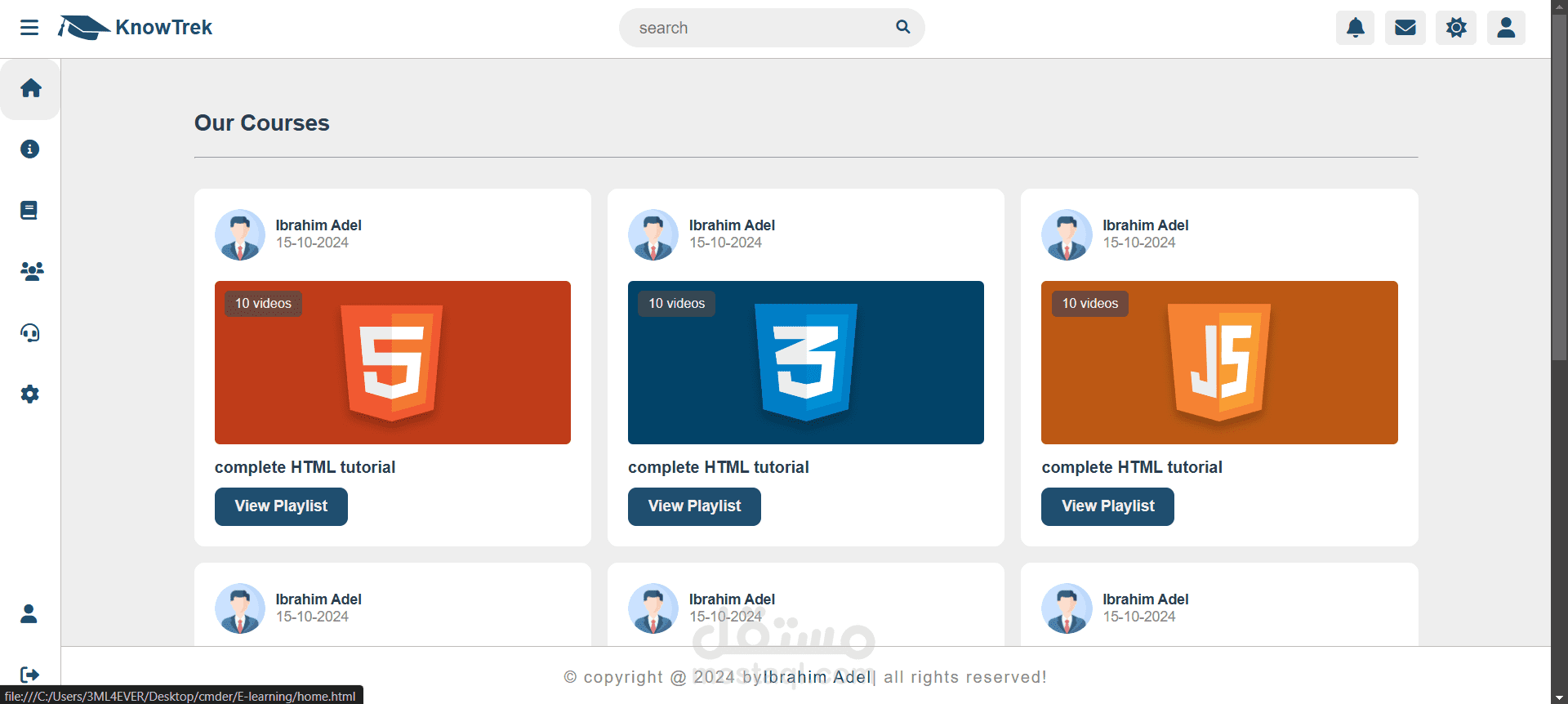The image size is (1568, 704).
Task: Click the magnifier search icon
Action: pyautogui.click(x=902, y=27)
